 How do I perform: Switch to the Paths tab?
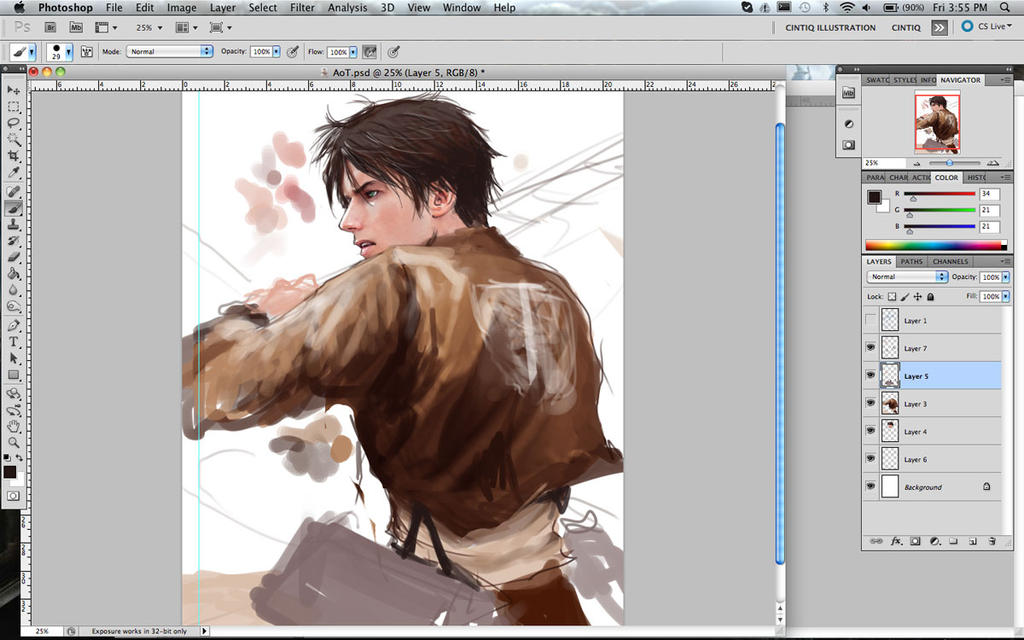point(911,261)
